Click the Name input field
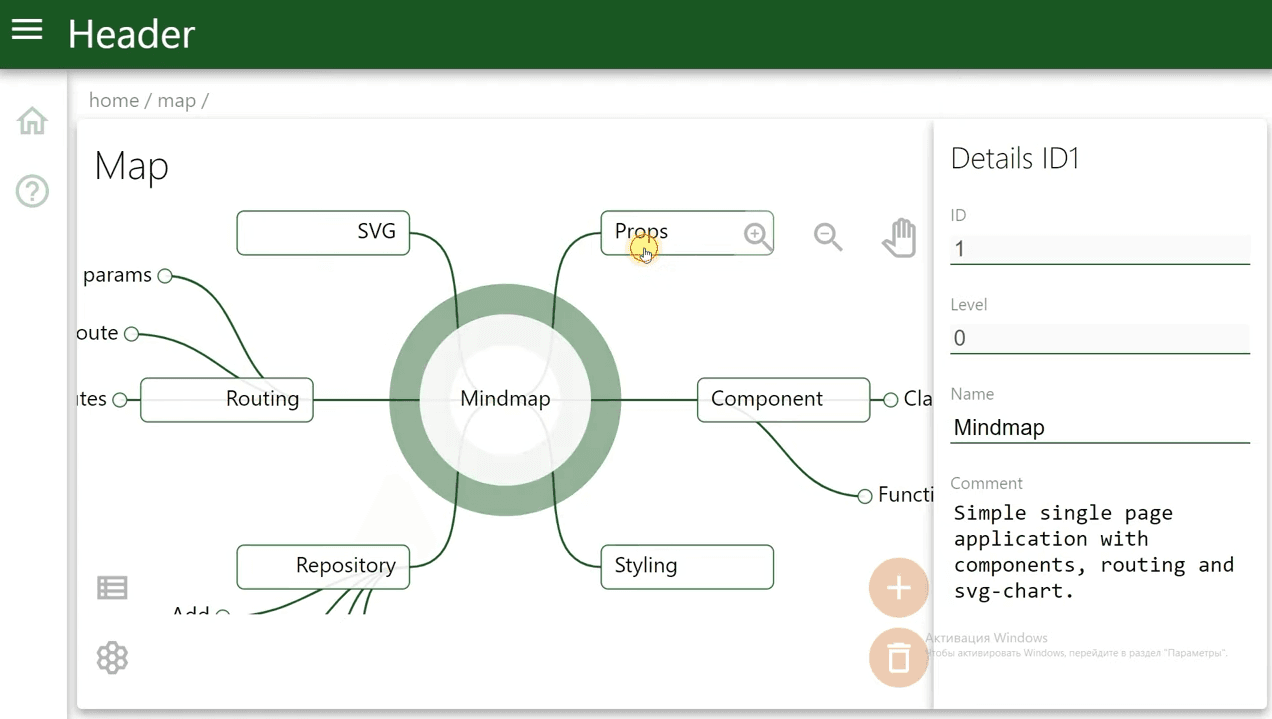This screenshot has width=1272, height=719. [x=1099, y=428]
